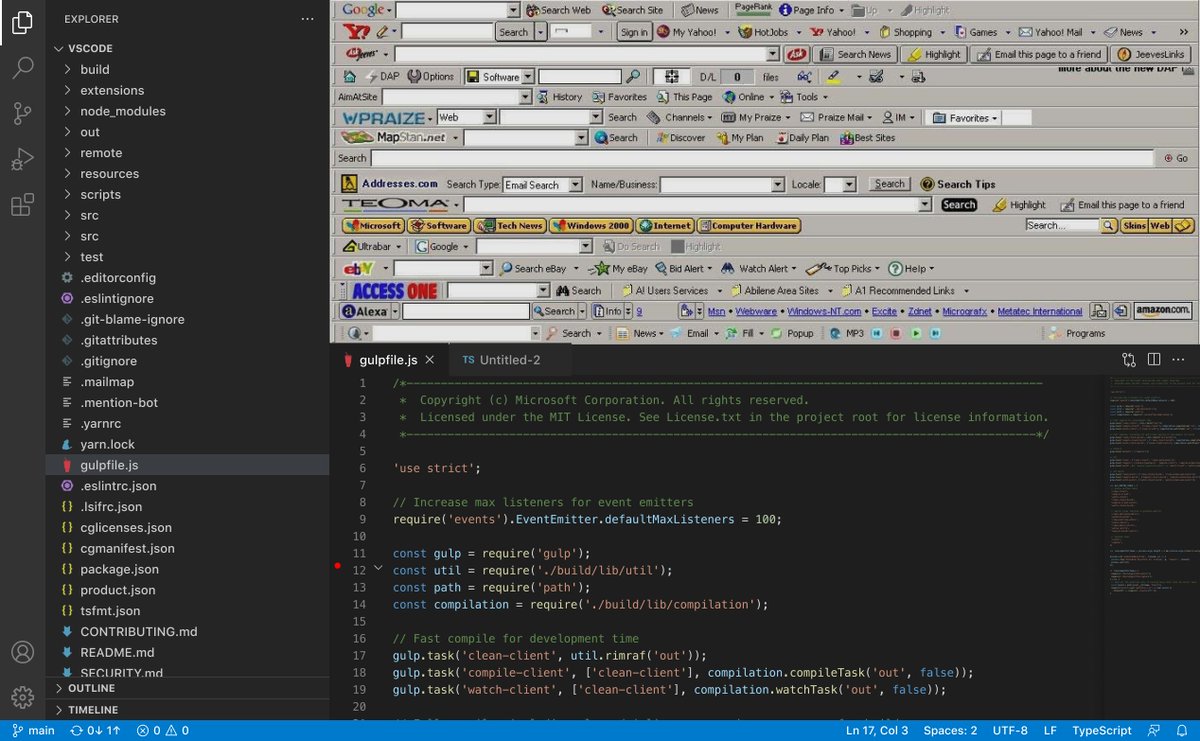
Task: Click the sync changes indicator in the status bar
Action: click(x=96, y=731)
